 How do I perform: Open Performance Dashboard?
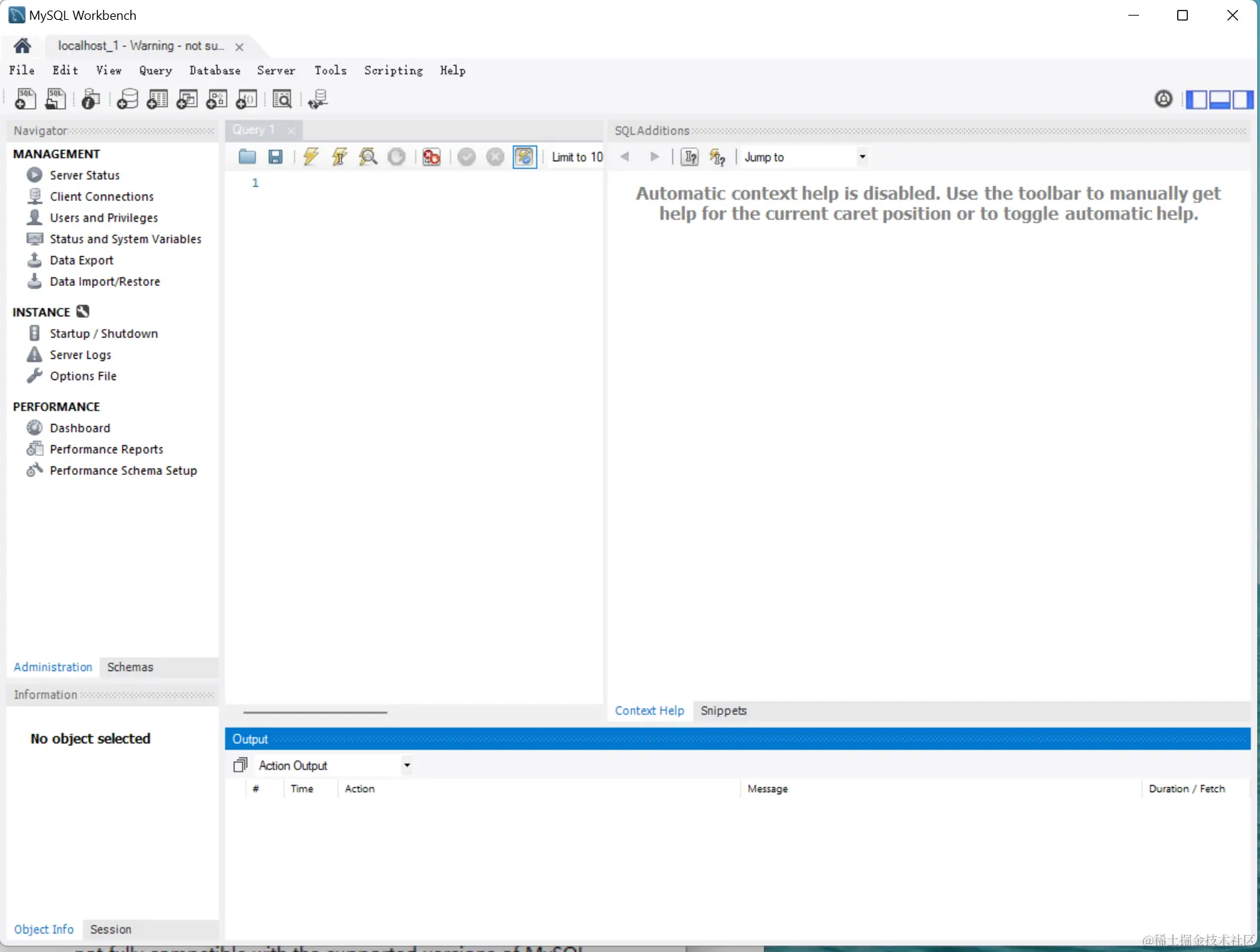point(80,428)
